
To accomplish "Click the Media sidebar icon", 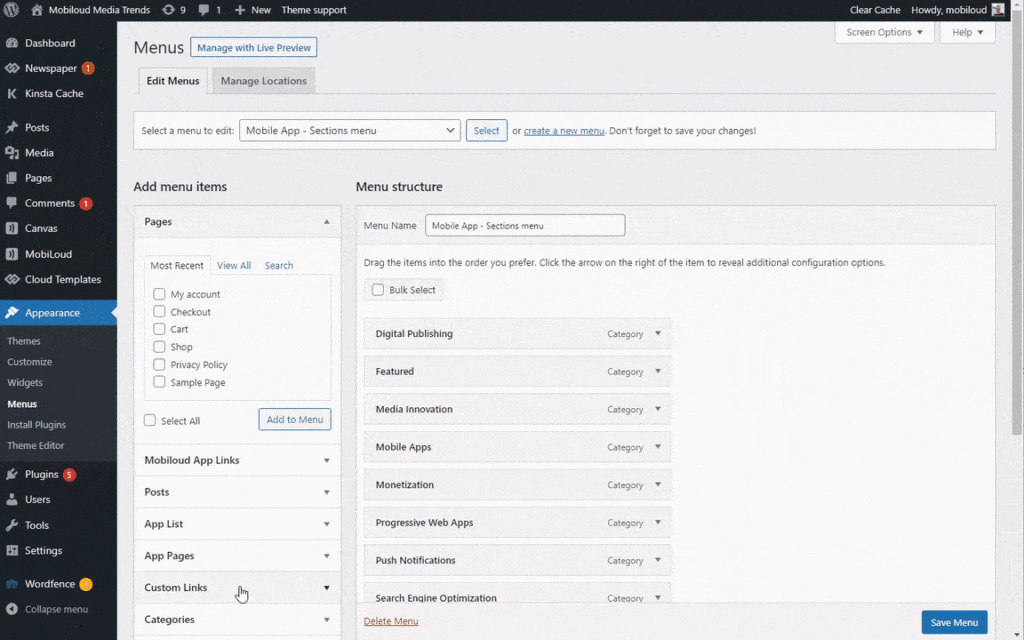I will 12,153.
